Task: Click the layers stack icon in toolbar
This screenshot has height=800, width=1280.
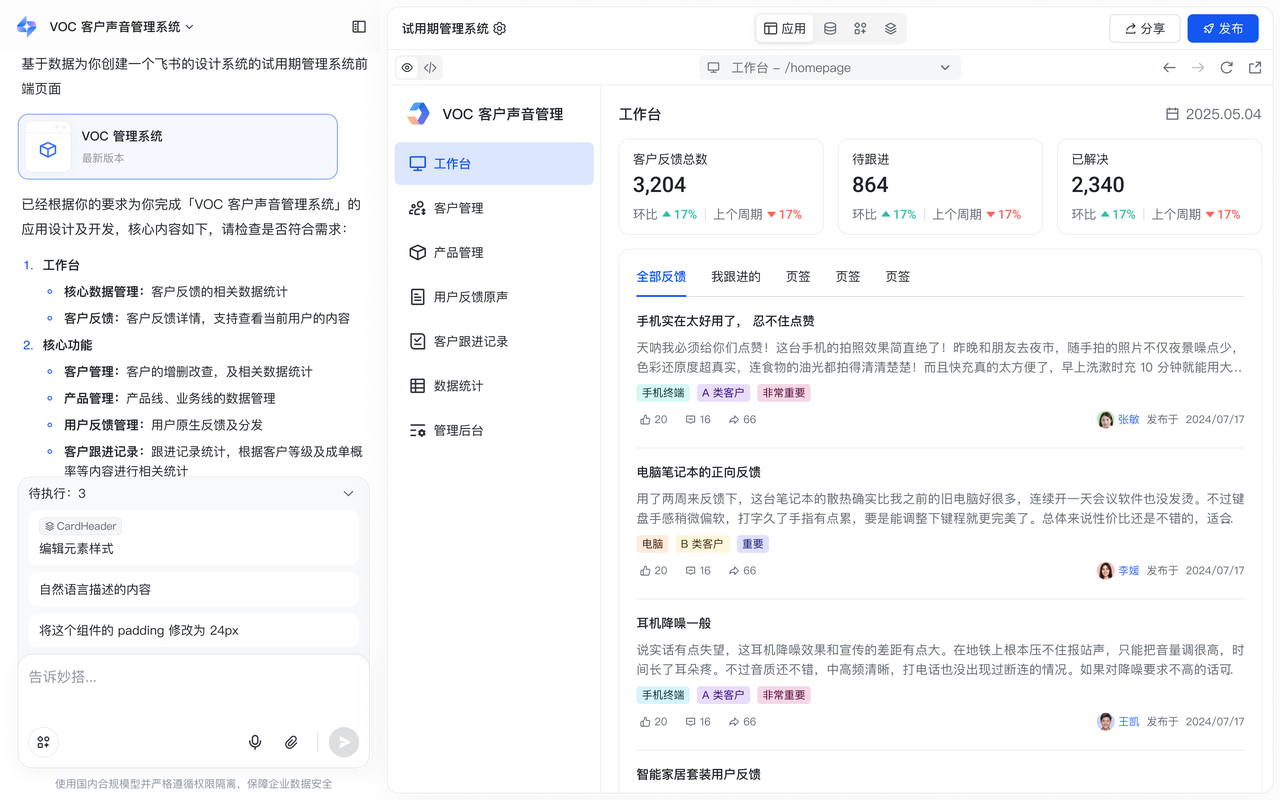Action: click(x=890, y=29)
